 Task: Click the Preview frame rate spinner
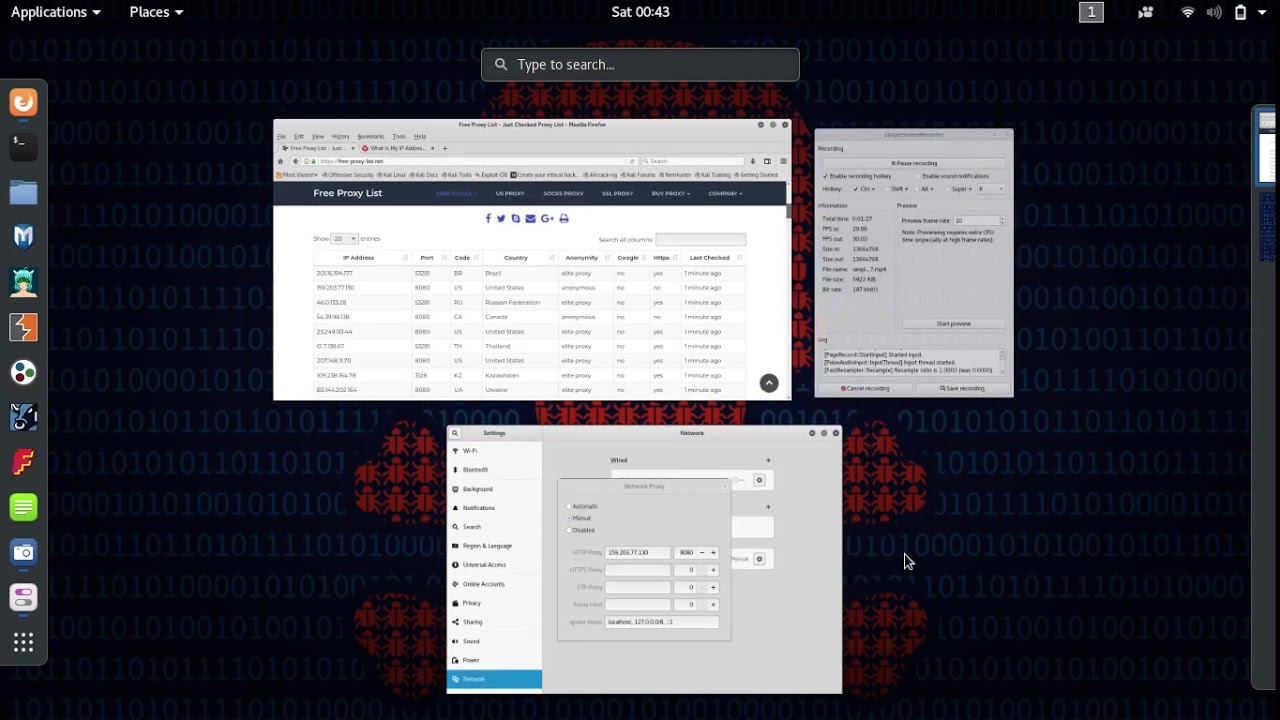click(x=979, y=221)
